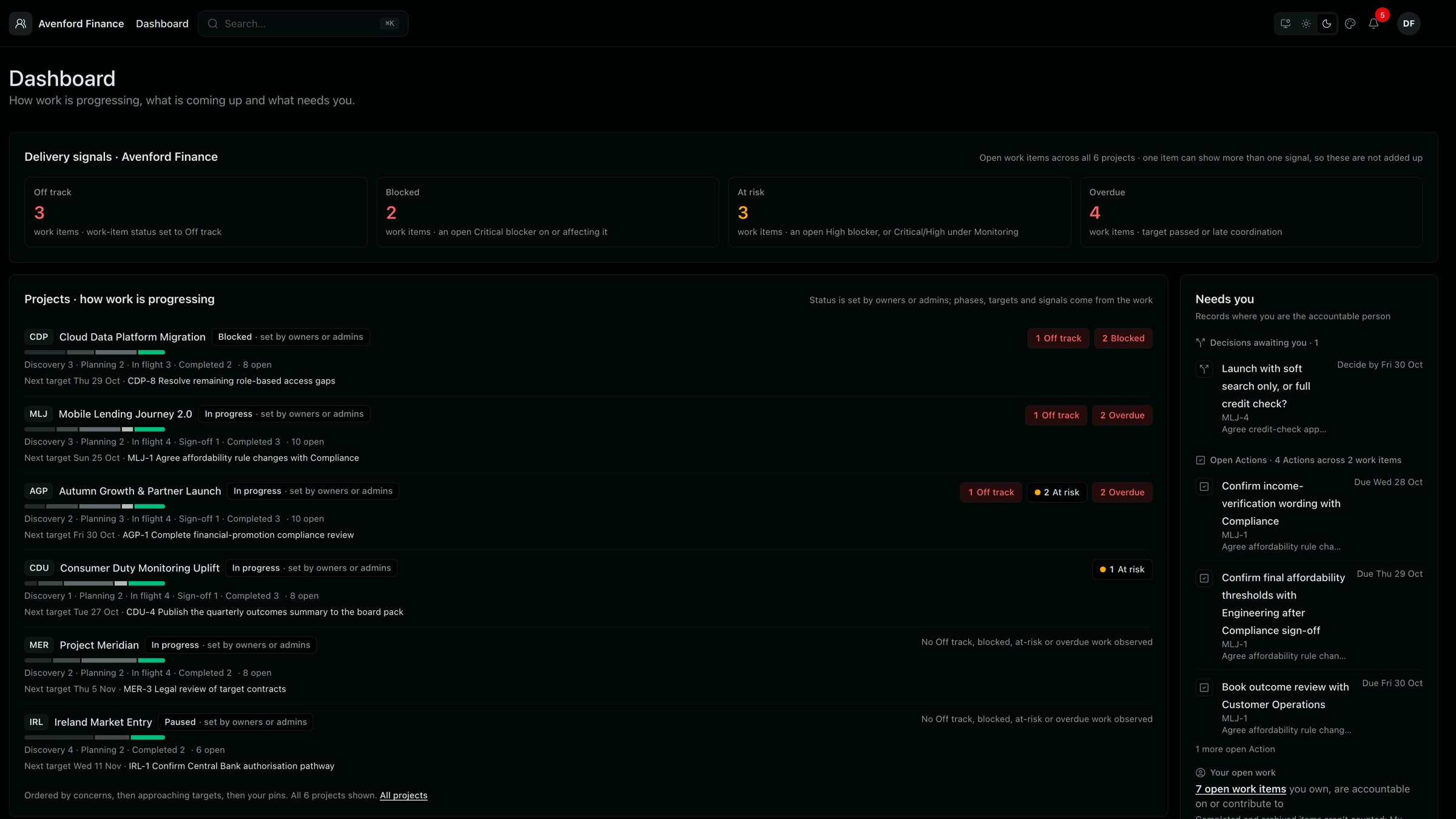Click the Avenford Finance workspace logo icon
Screen dimensions: 1456x819
click(21, 24)
